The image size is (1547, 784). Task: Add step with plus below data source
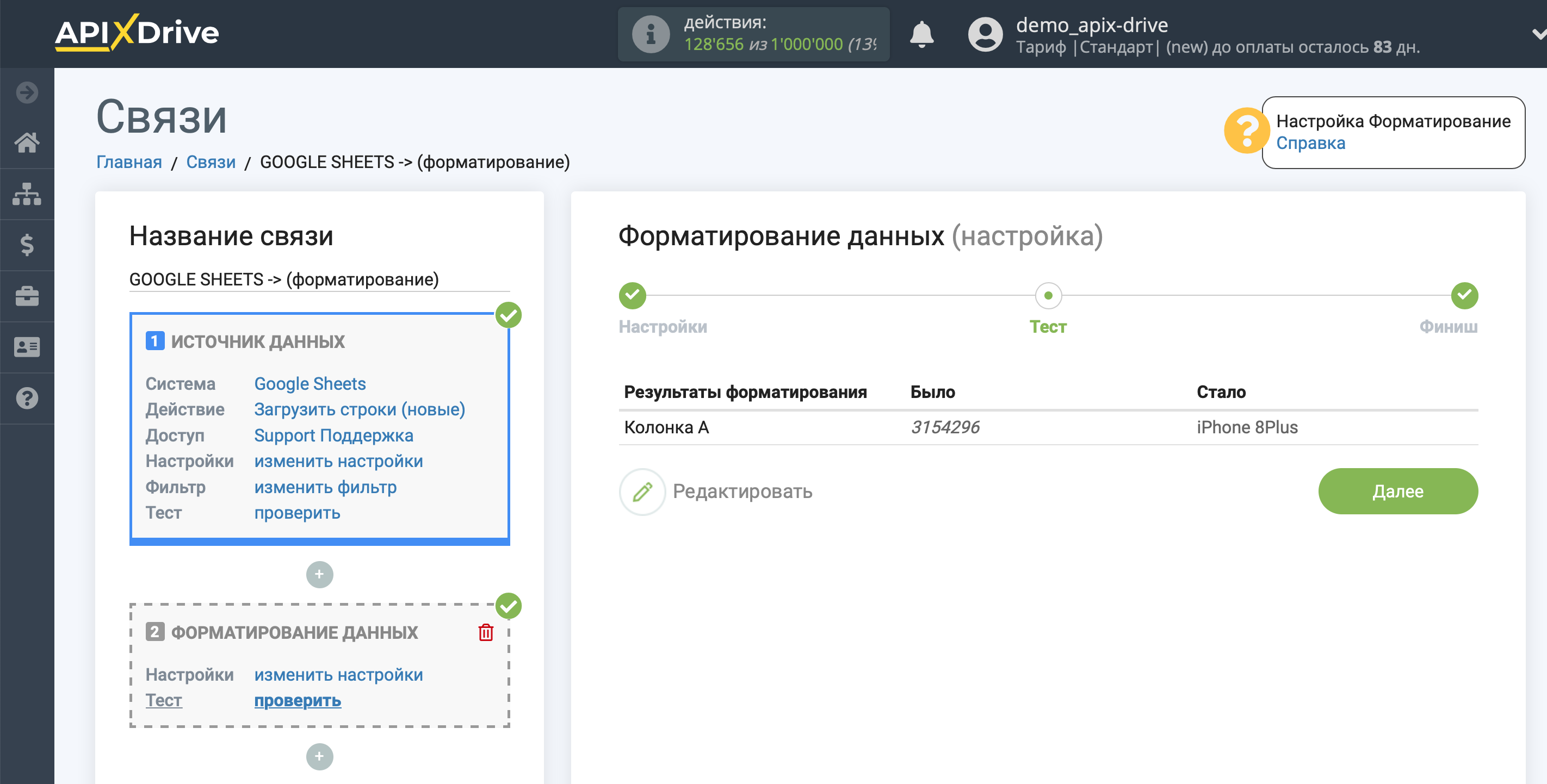coord(319,575)
